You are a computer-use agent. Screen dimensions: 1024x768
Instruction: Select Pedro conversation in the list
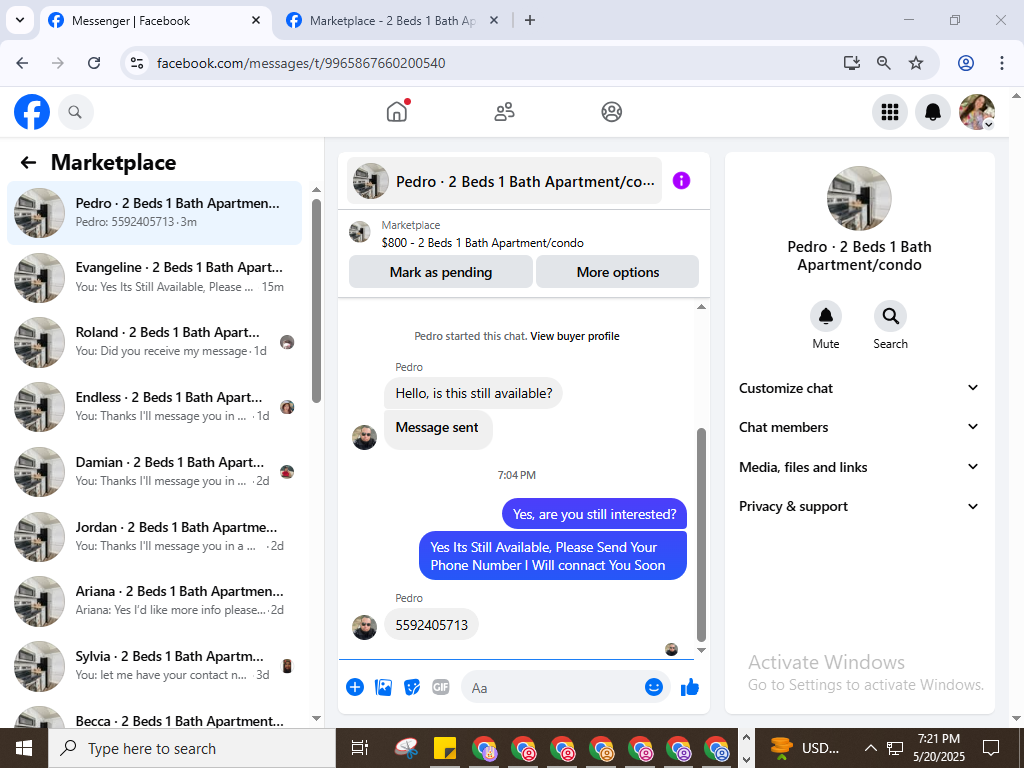(154, 213)
